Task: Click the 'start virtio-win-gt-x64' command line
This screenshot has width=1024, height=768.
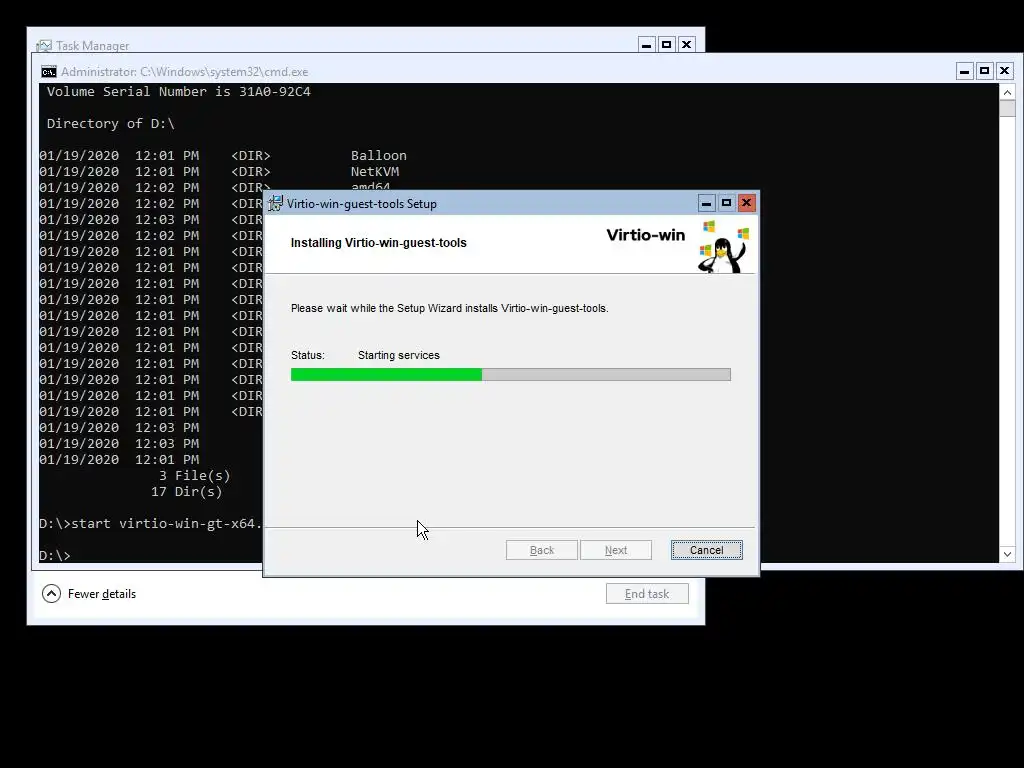Action: coord(150,524)
